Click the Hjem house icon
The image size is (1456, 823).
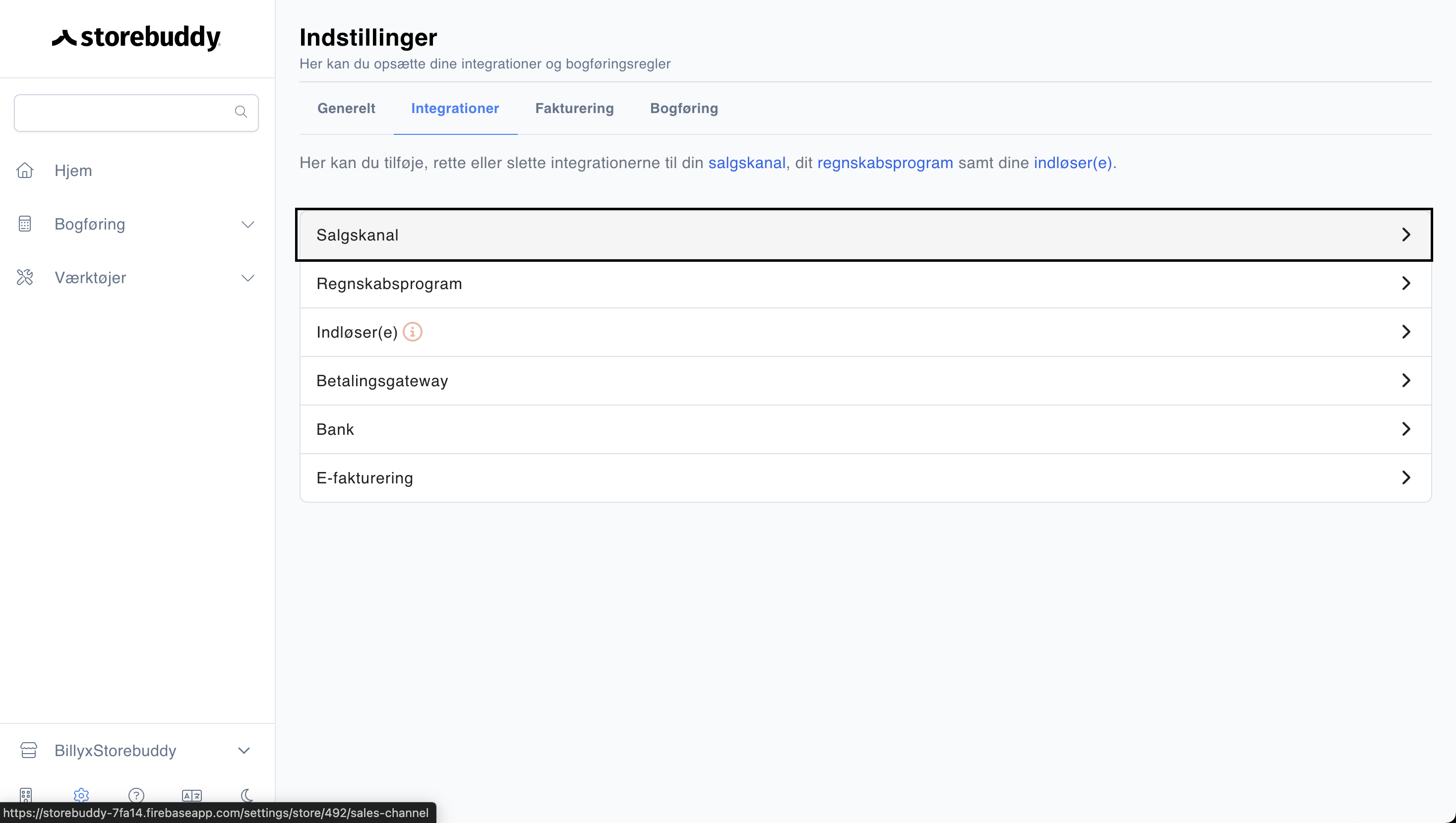25,170
